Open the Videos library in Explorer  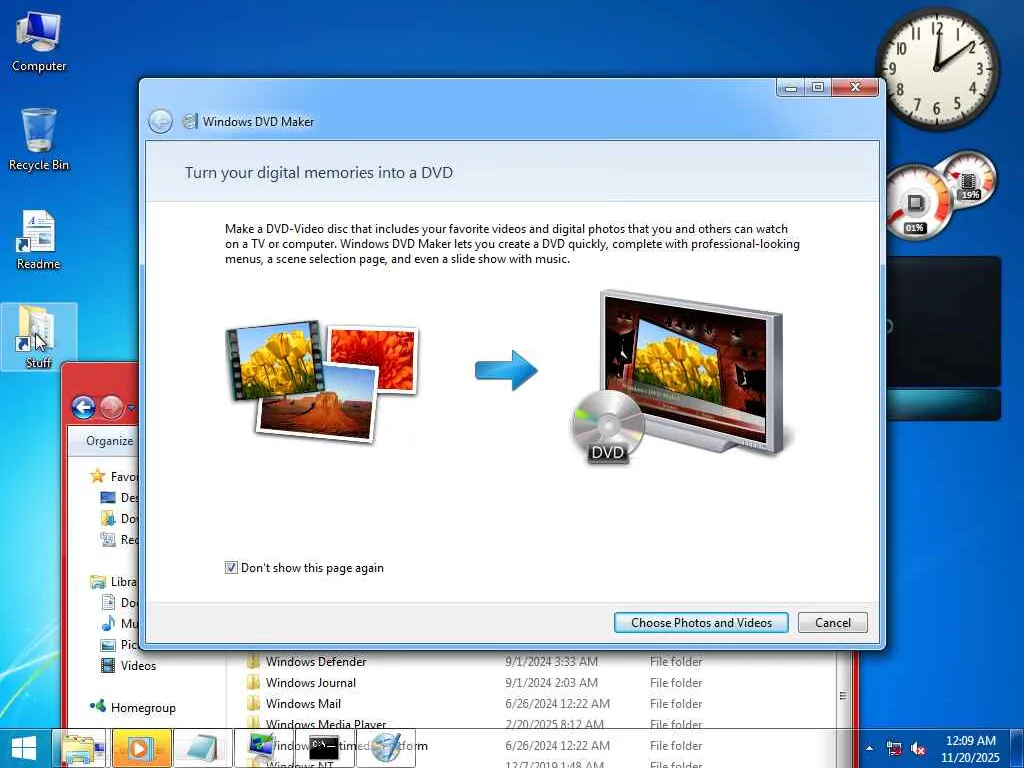coord(129,665)
